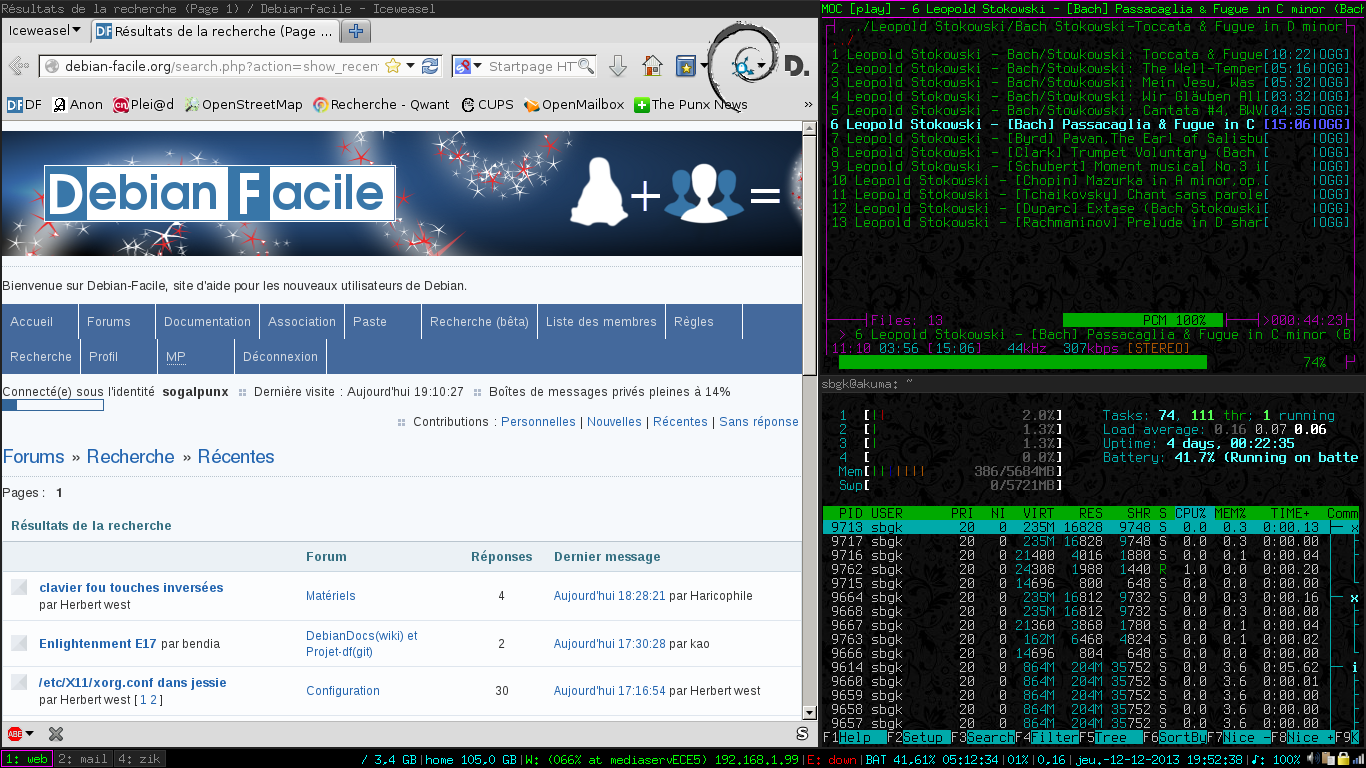This screenshot has width=1366, height=768.
Task: Show more bookmarks with the overflow chevron
Action: (x=807, y=104)
